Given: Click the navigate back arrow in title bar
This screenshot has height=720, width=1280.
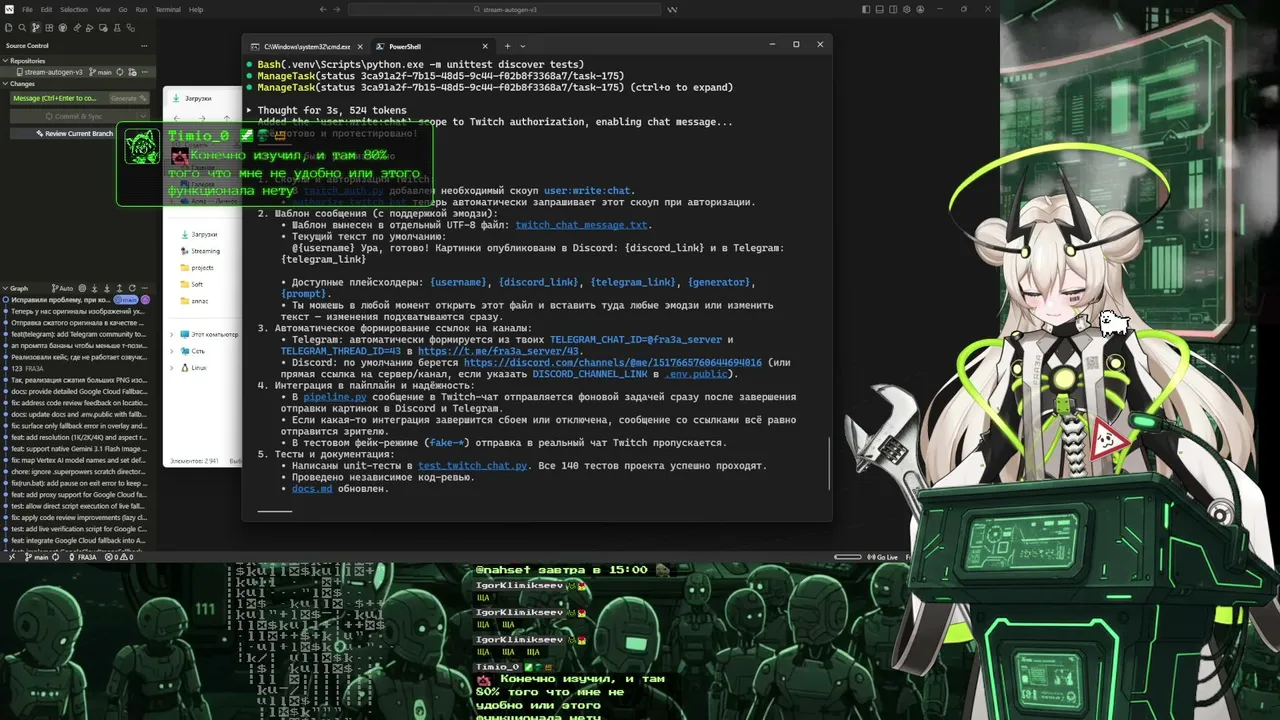Looking at the screenshot, I should point(323,9).
